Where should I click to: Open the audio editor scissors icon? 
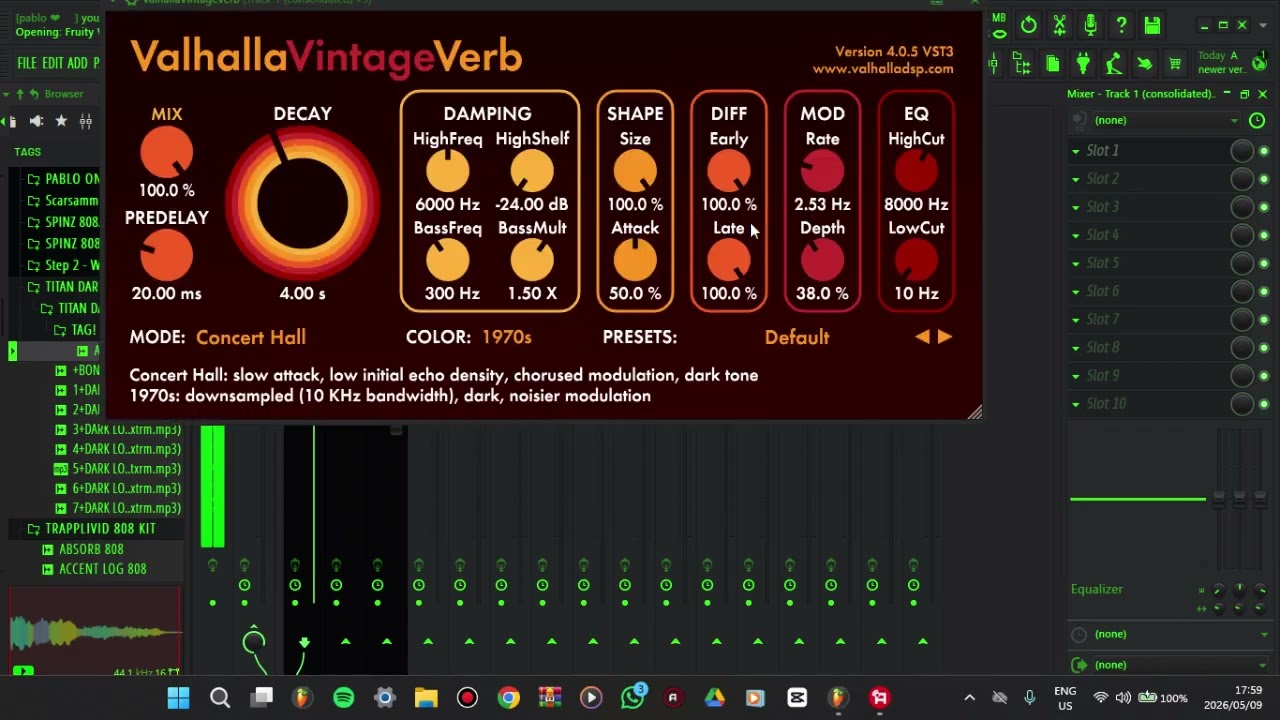(1060, 25)
